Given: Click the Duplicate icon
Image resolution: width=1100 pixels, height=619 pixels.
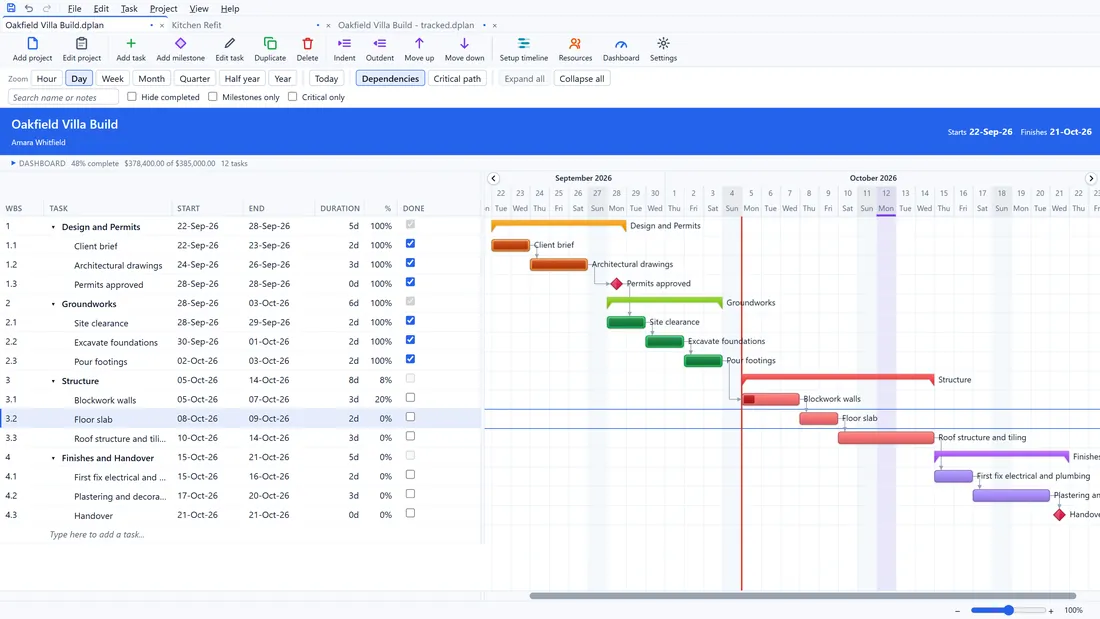Looking at the screenshot, I should [270, 44].
